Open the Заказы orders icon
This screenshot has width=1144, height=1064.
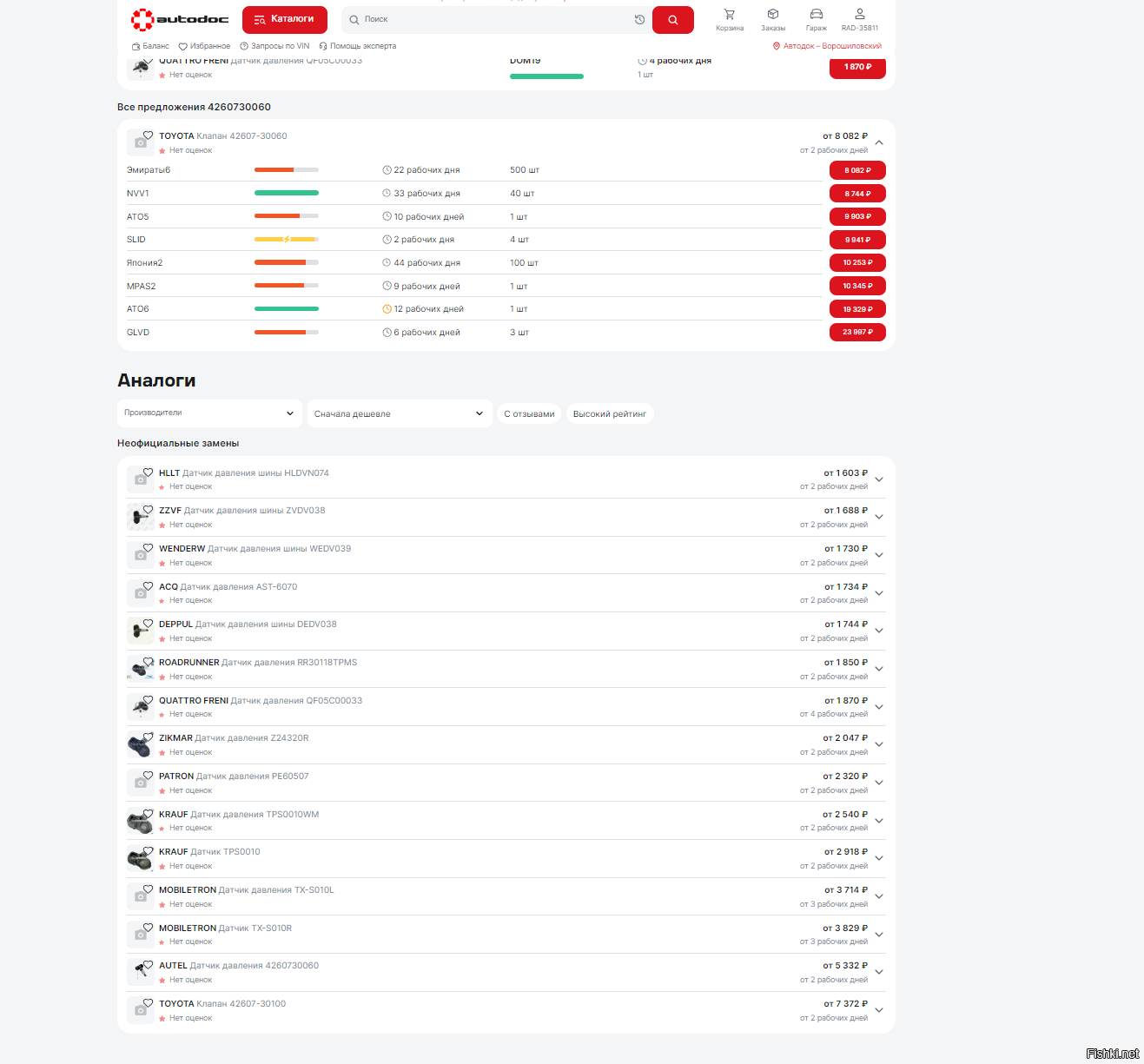click(772, 19)
